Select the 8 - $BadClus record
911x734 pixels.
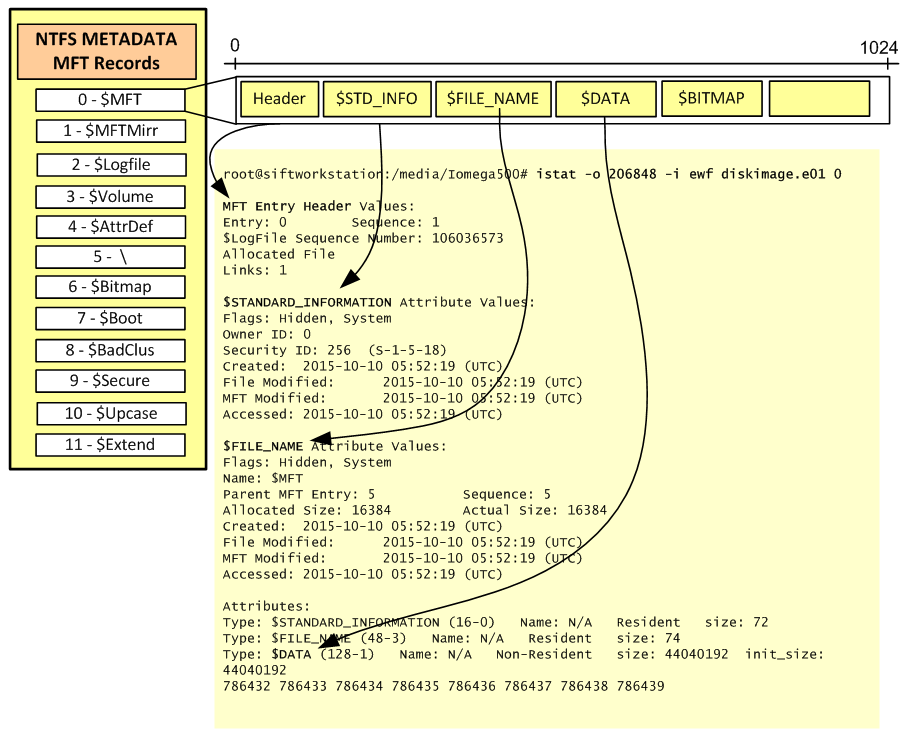pos(110,350)
